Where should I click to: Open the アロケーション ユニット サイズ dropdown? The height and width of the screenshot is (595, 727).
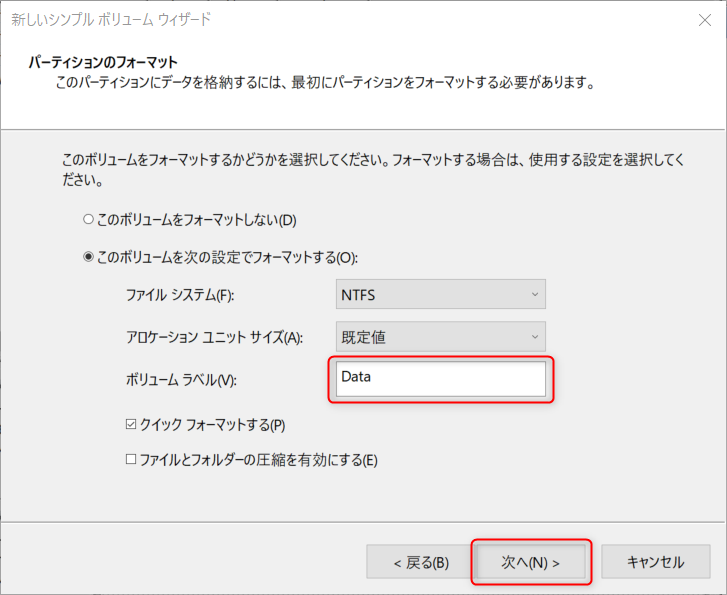[440, 336]
